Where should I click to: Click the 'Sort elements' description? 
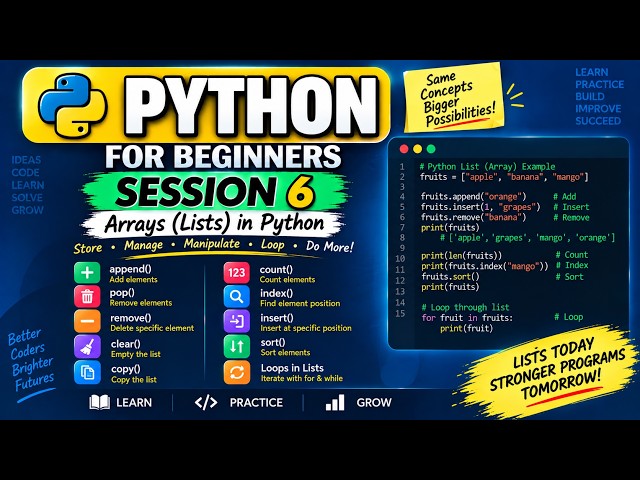[x=285, y=352]
